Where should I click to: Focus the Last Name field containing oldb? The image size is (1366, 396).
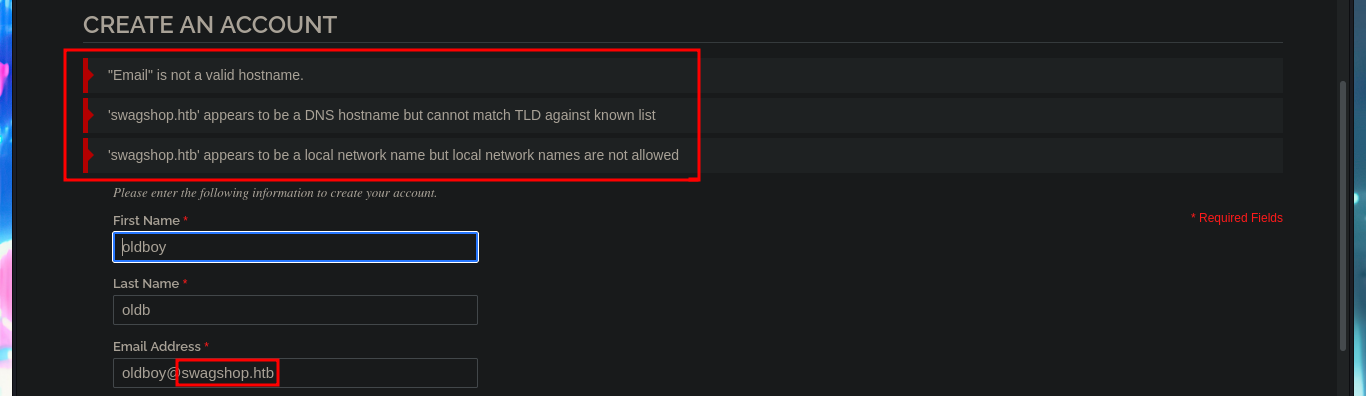tap(295, 310)
